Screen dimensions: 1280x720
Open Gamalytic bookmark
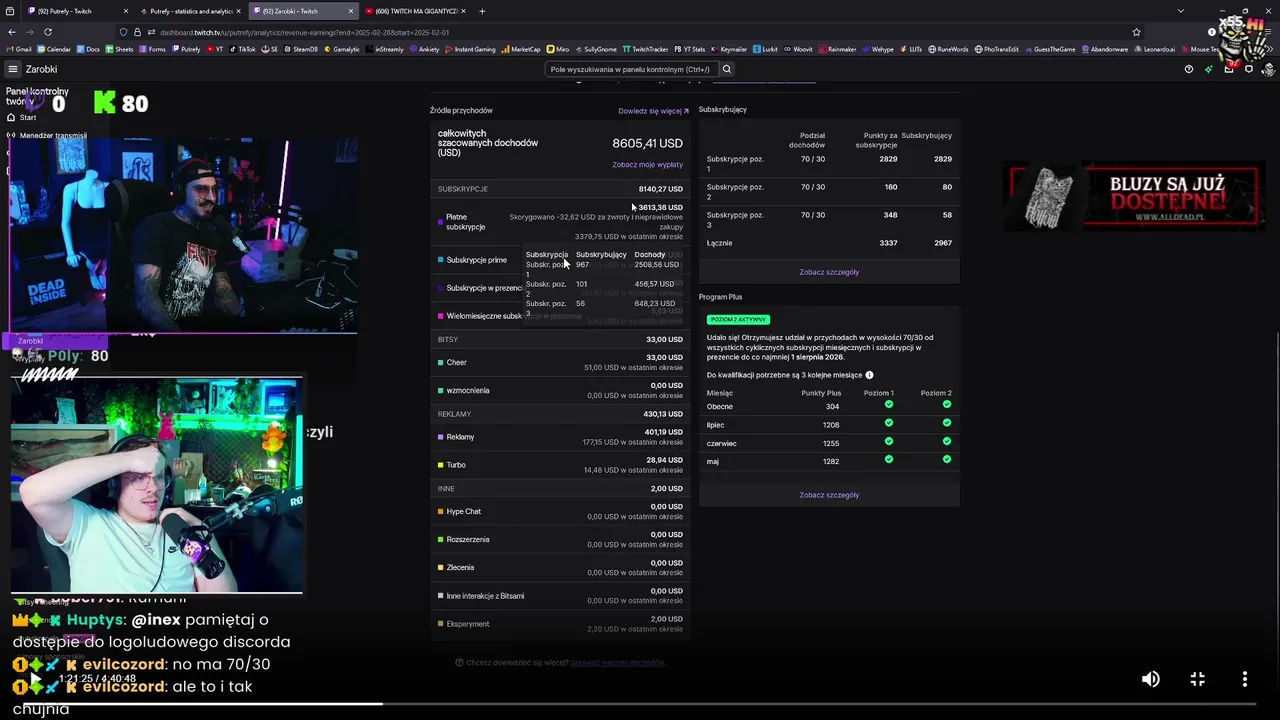(x=342, y=49)
